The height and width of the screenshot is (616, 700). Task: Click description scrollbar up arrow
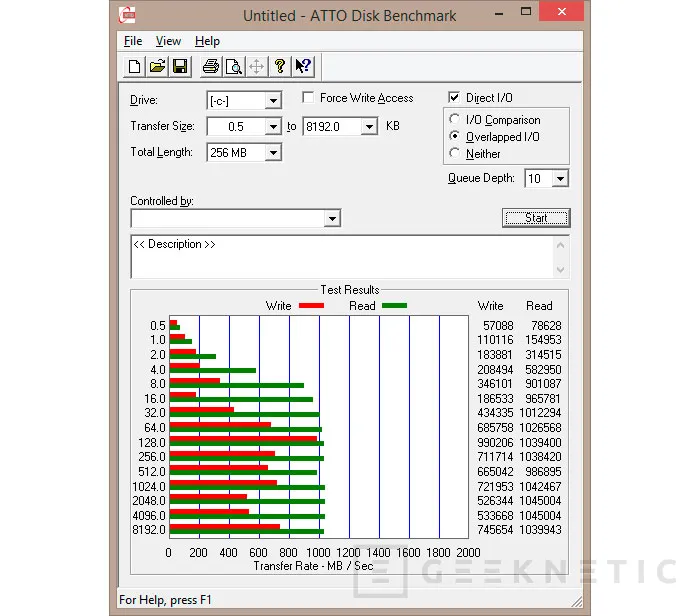coord(561,245)
